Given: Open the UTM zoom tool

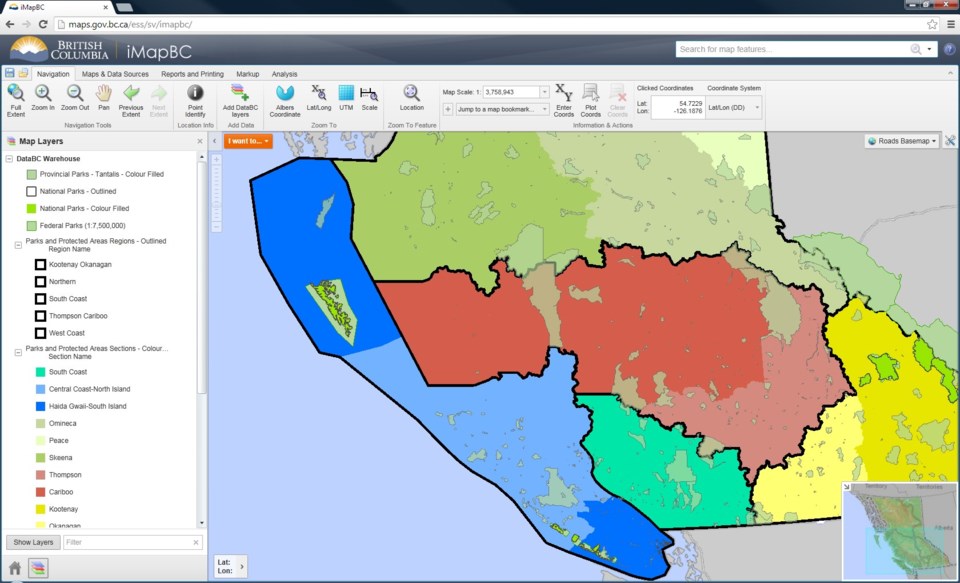Looking at the screenshot, I should coord(346,98).
